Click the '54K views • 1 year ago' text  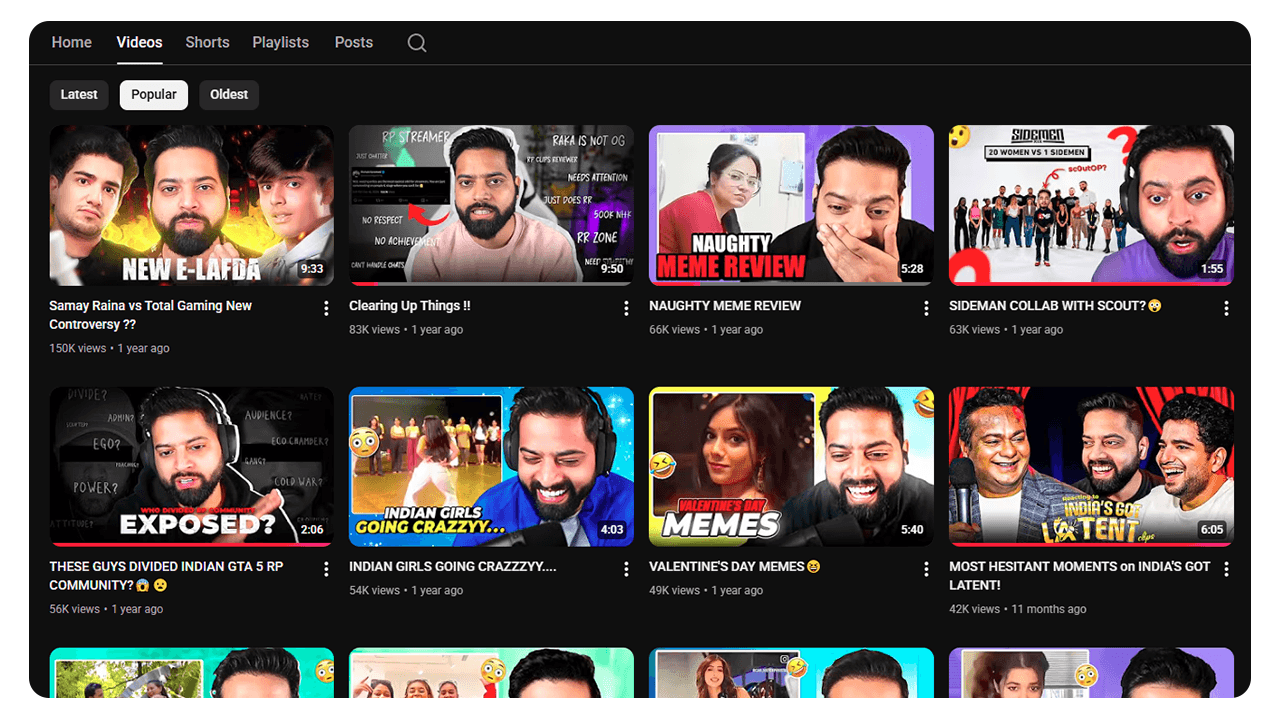406,591
